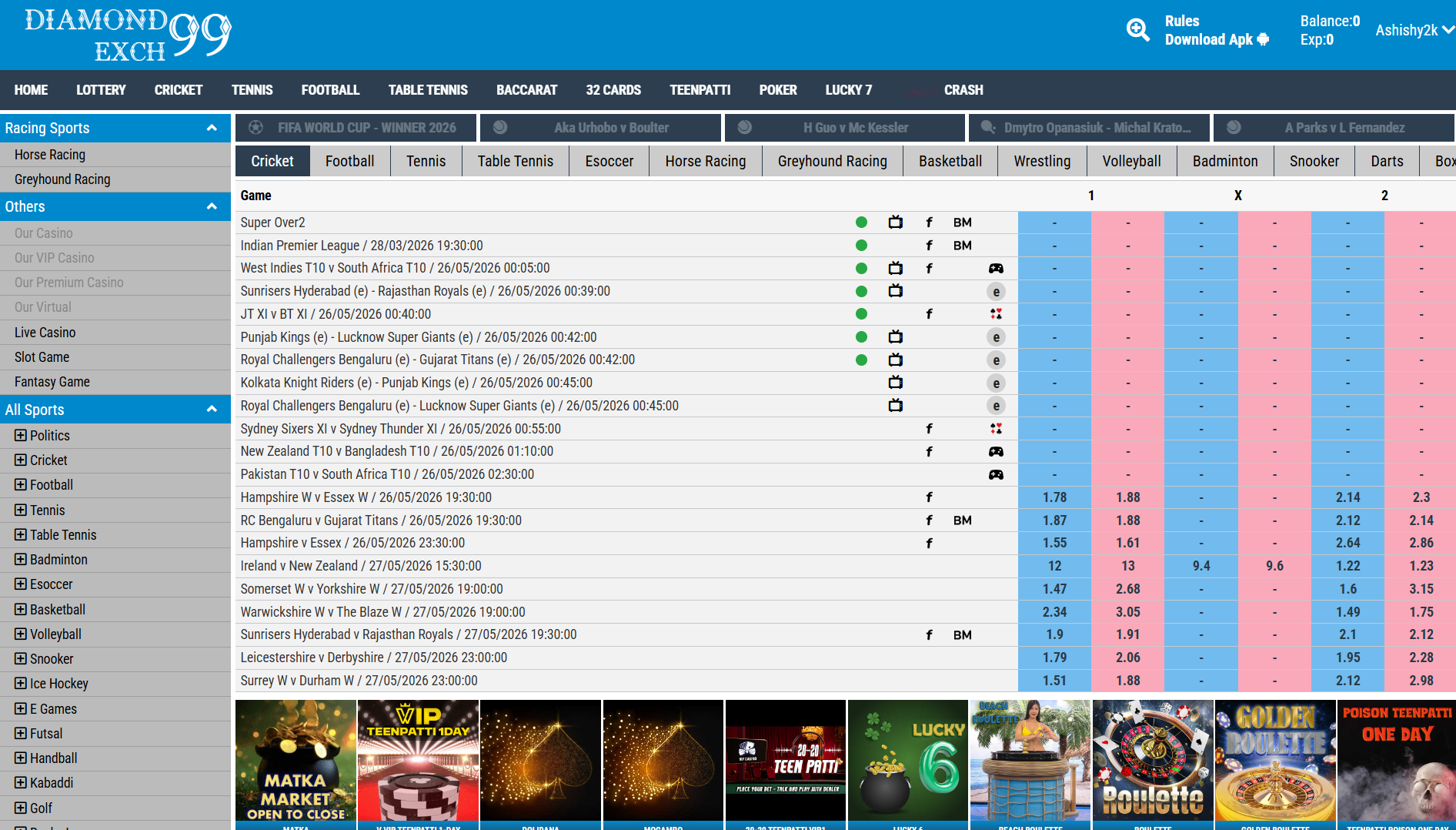Expand the Ice Hockey tree node
The width and height of the screenshot is (1456, 830).
point(21,683)
